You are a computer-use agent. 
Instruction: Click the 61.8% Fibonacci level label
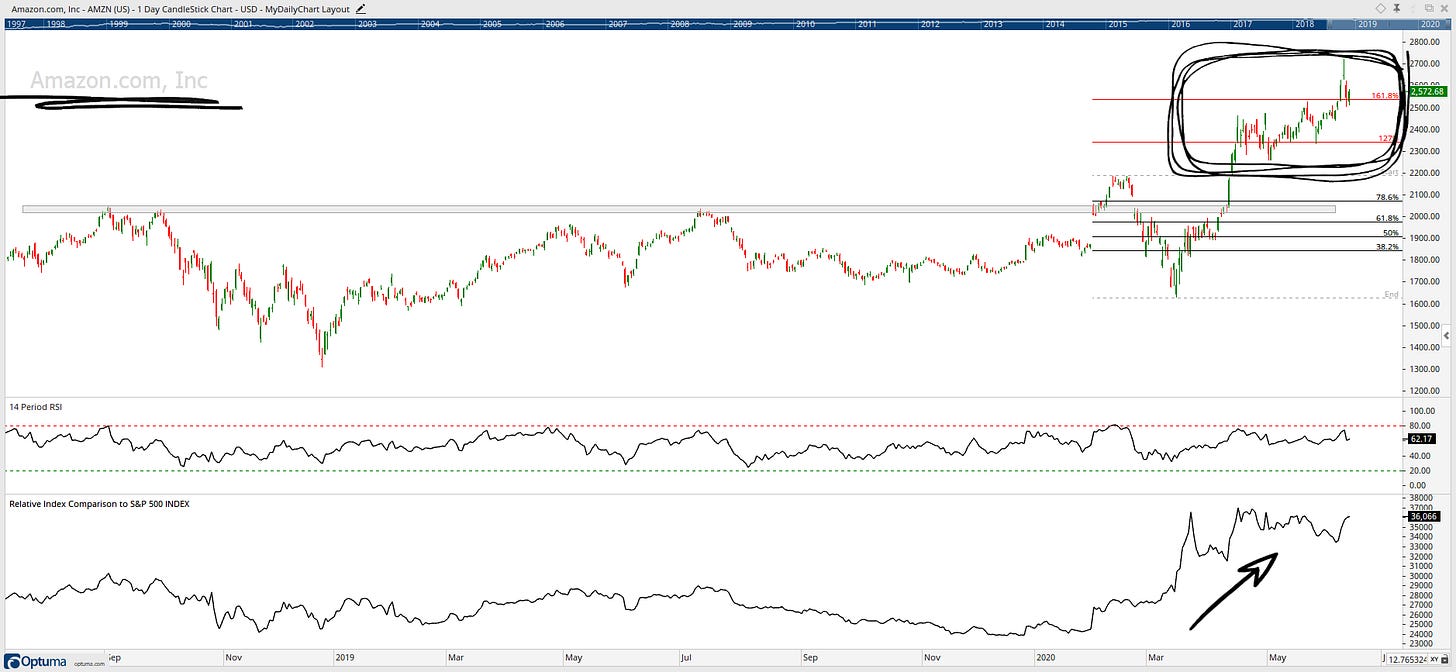click(x=1387, y=218)
